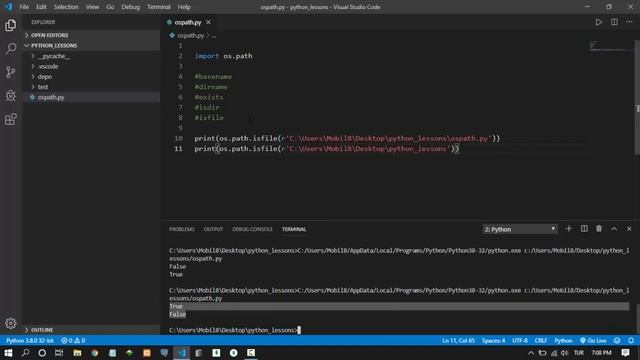
Task: Click CRLF end of line selector
Action: tap(541, 340)
